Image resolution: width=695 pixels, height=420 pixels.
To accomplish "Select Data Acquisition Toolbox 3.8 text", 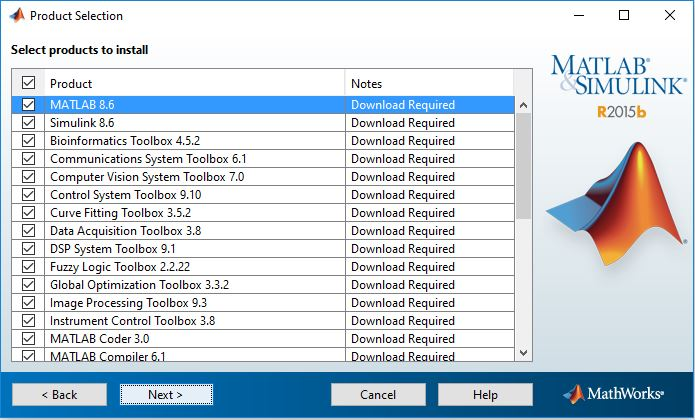I will point(125,231).
